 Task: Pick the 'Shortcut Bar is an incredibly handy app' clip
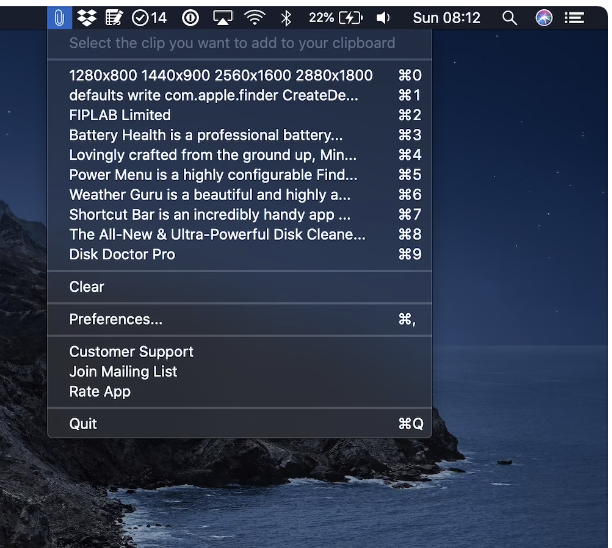pos(239,215)
